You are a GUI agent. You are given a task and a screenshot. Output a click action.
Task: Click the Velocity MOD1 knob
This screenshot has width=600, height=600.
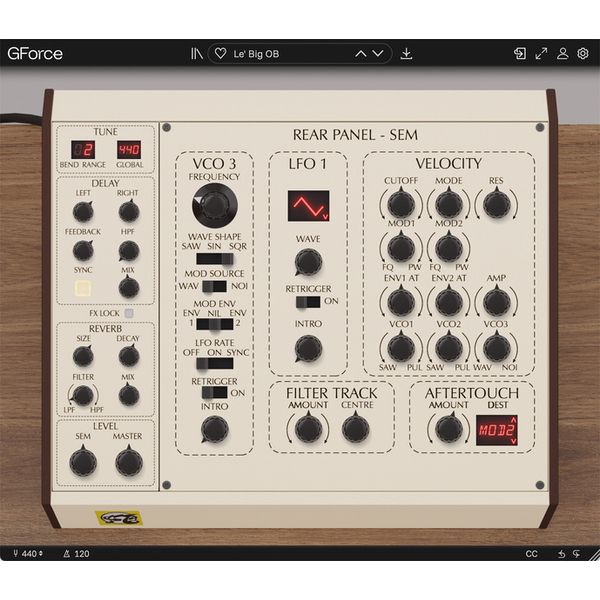click(x=401, y=247)
